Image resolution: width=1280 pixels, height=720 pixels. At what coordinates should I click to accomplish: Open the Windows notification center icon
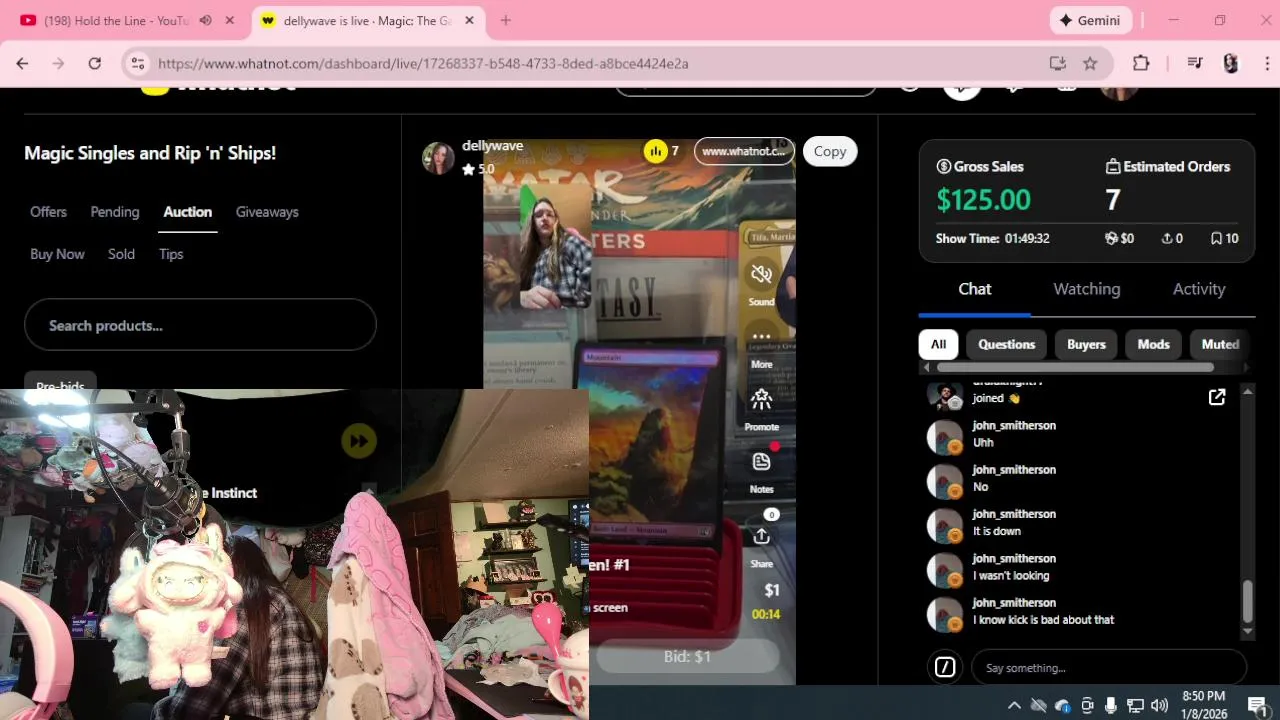(1257, 705)
